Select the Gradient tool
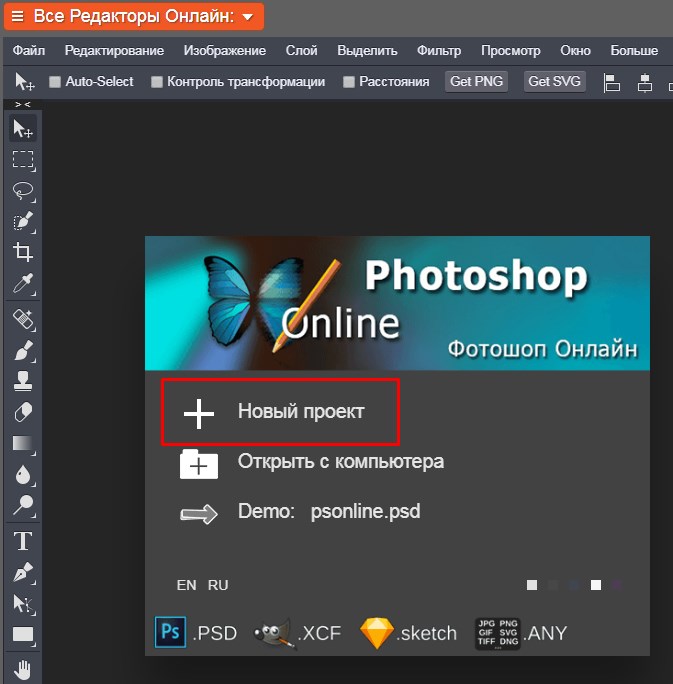 pos(23,443)
